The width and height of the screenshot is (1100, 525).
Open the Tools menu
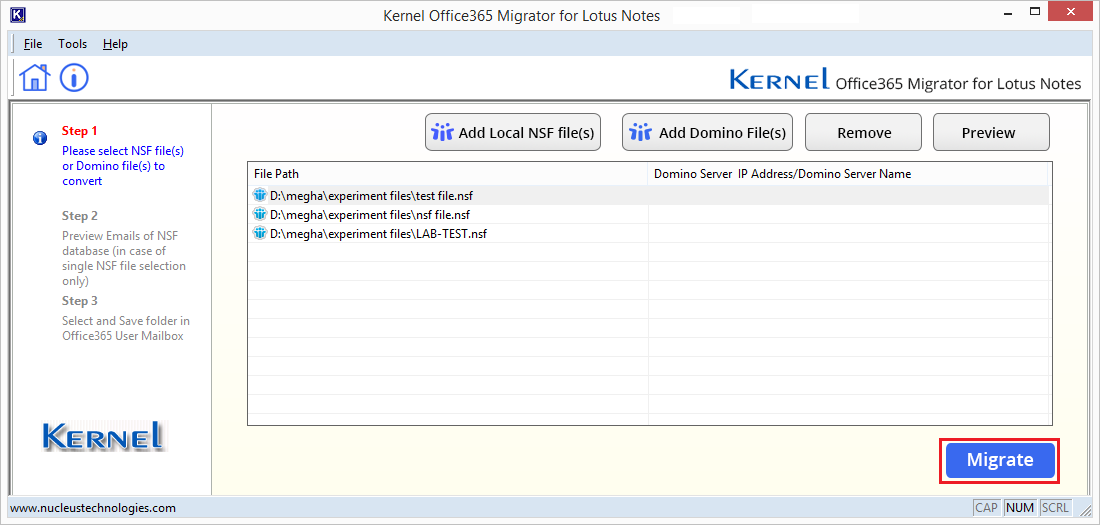73,44
